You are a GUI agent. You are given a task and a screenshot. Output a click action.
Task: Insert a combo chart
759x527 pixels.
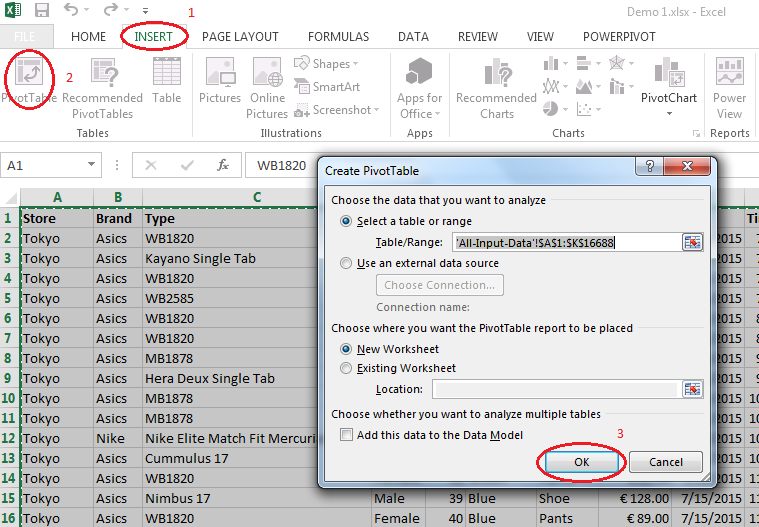(x=621, y=87)
